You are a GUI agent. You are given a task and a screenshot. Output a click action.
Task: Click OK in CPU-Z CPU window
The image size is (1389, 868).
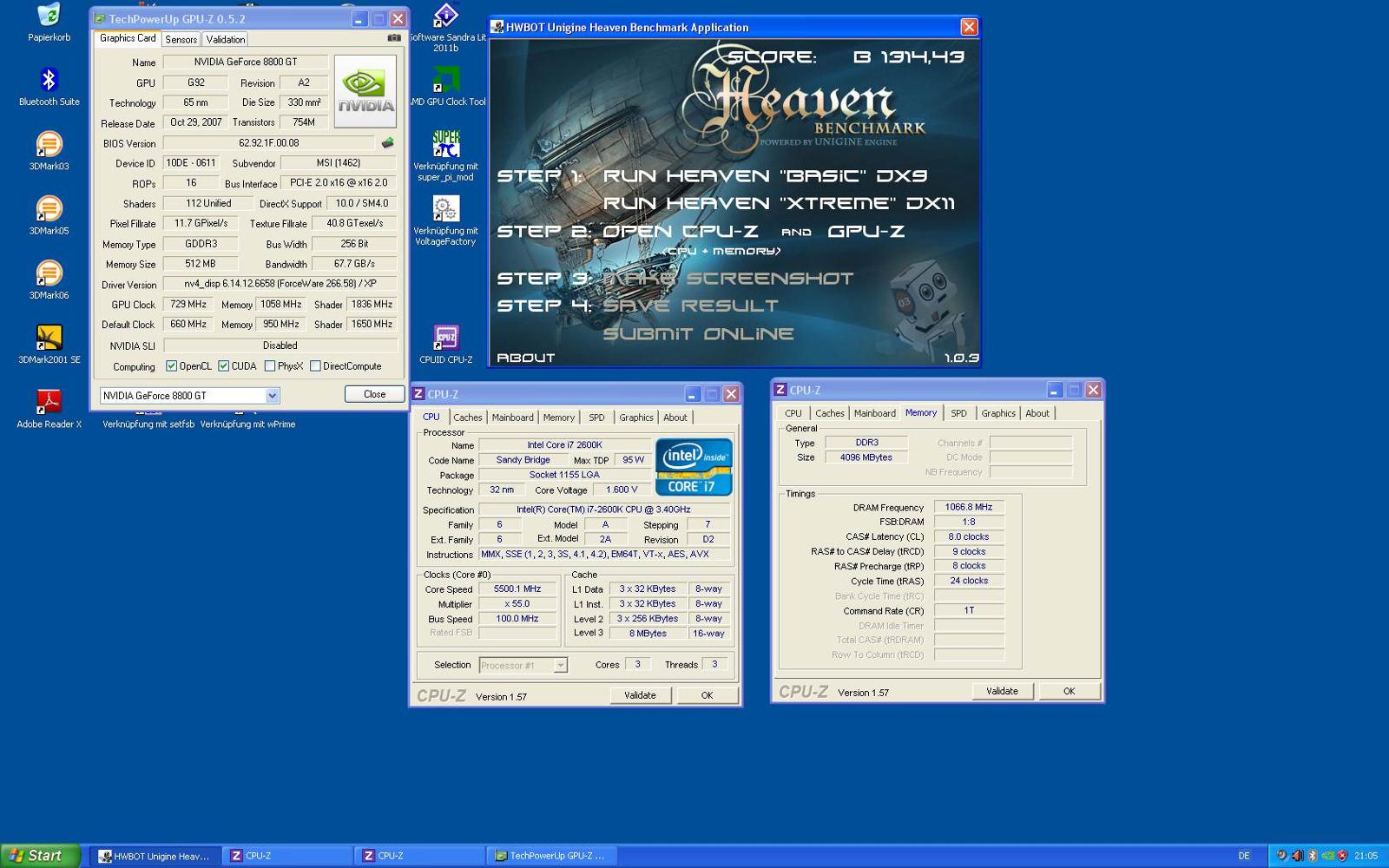[707, 695]
